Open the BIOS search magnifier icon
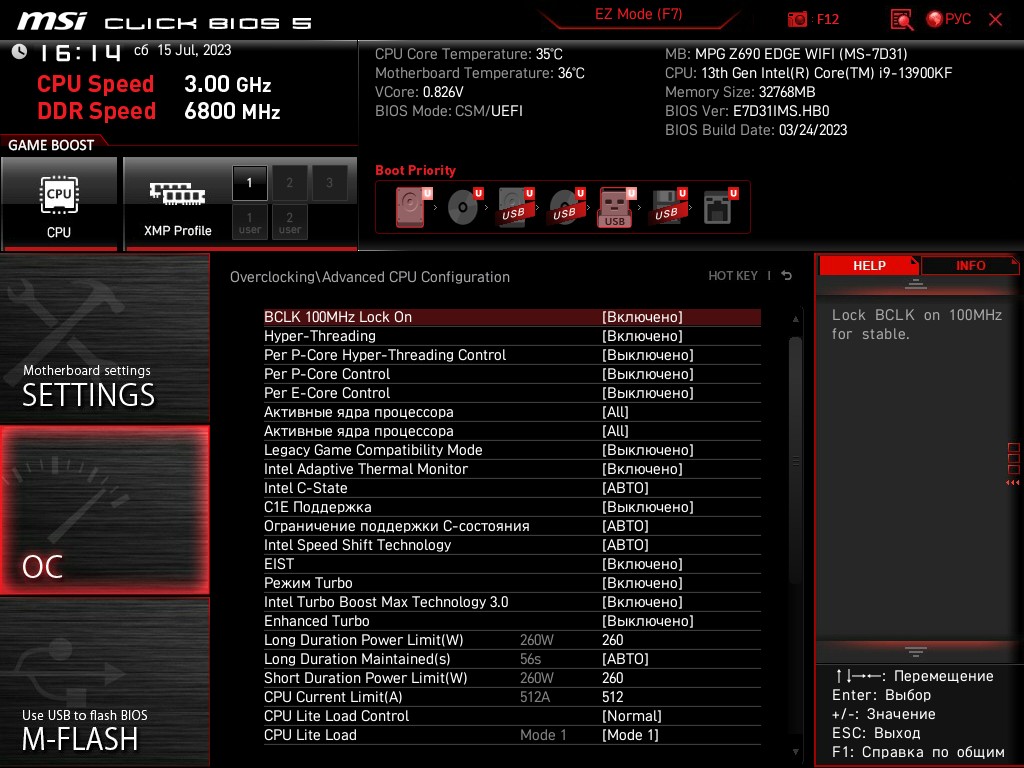 point(902,19)
